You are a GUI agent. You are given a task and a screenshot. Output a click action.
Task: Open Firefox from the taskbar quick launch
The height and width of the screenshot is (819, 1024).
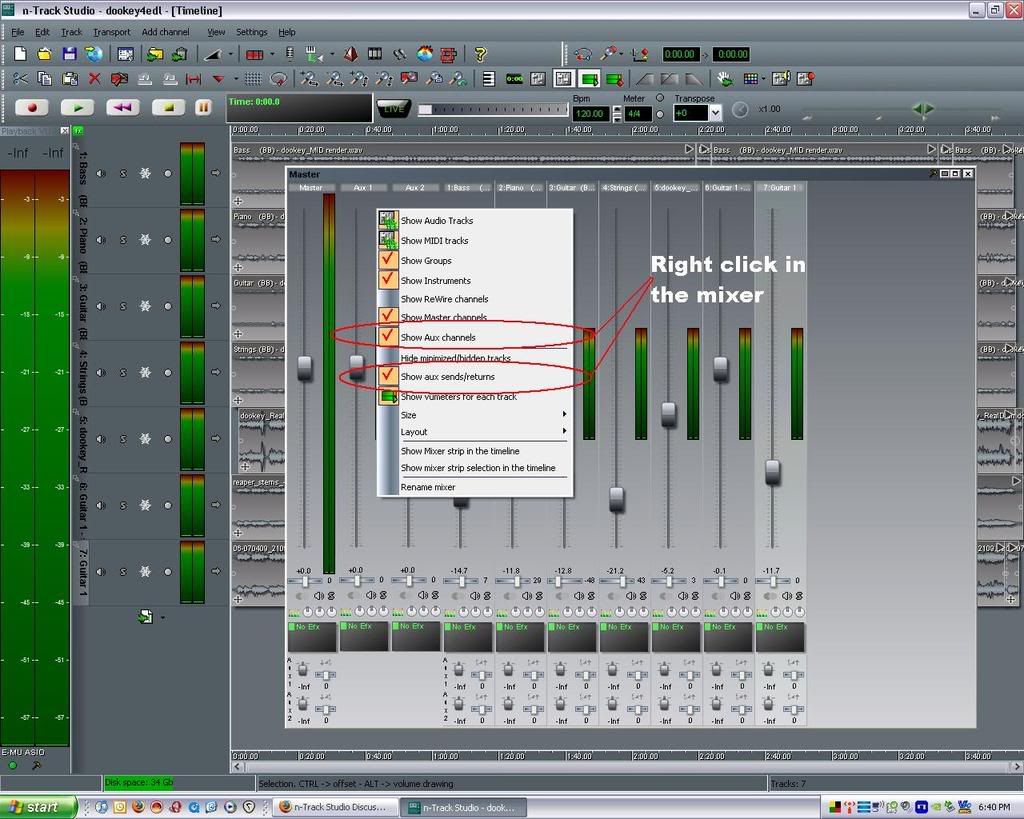tap(138, 807)
